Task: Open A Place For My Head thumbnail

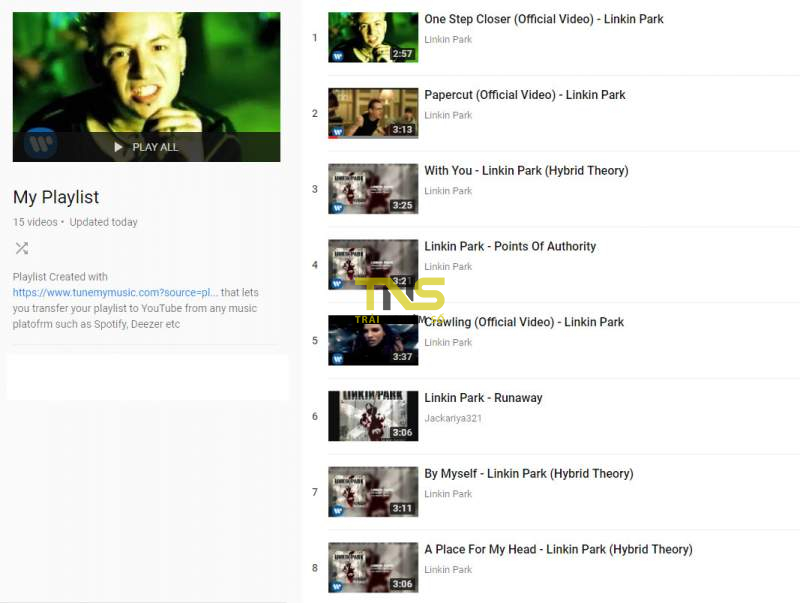Action: 373,567
